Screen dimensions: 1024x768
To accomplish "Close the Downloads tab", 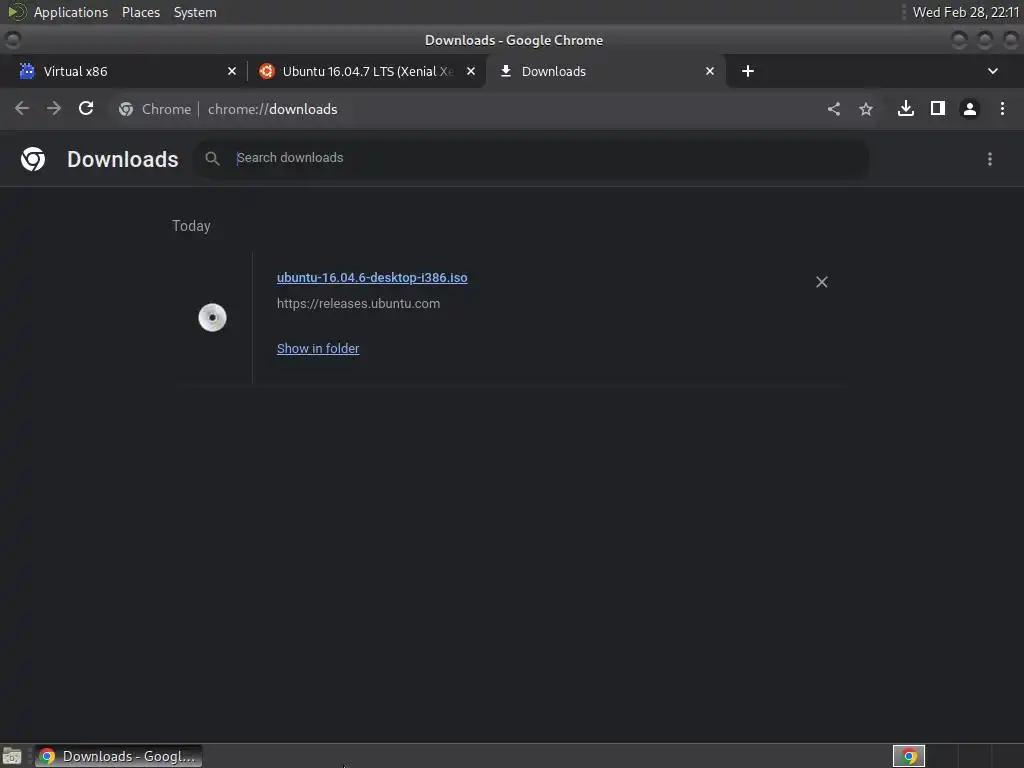I will tap(710, 71).
